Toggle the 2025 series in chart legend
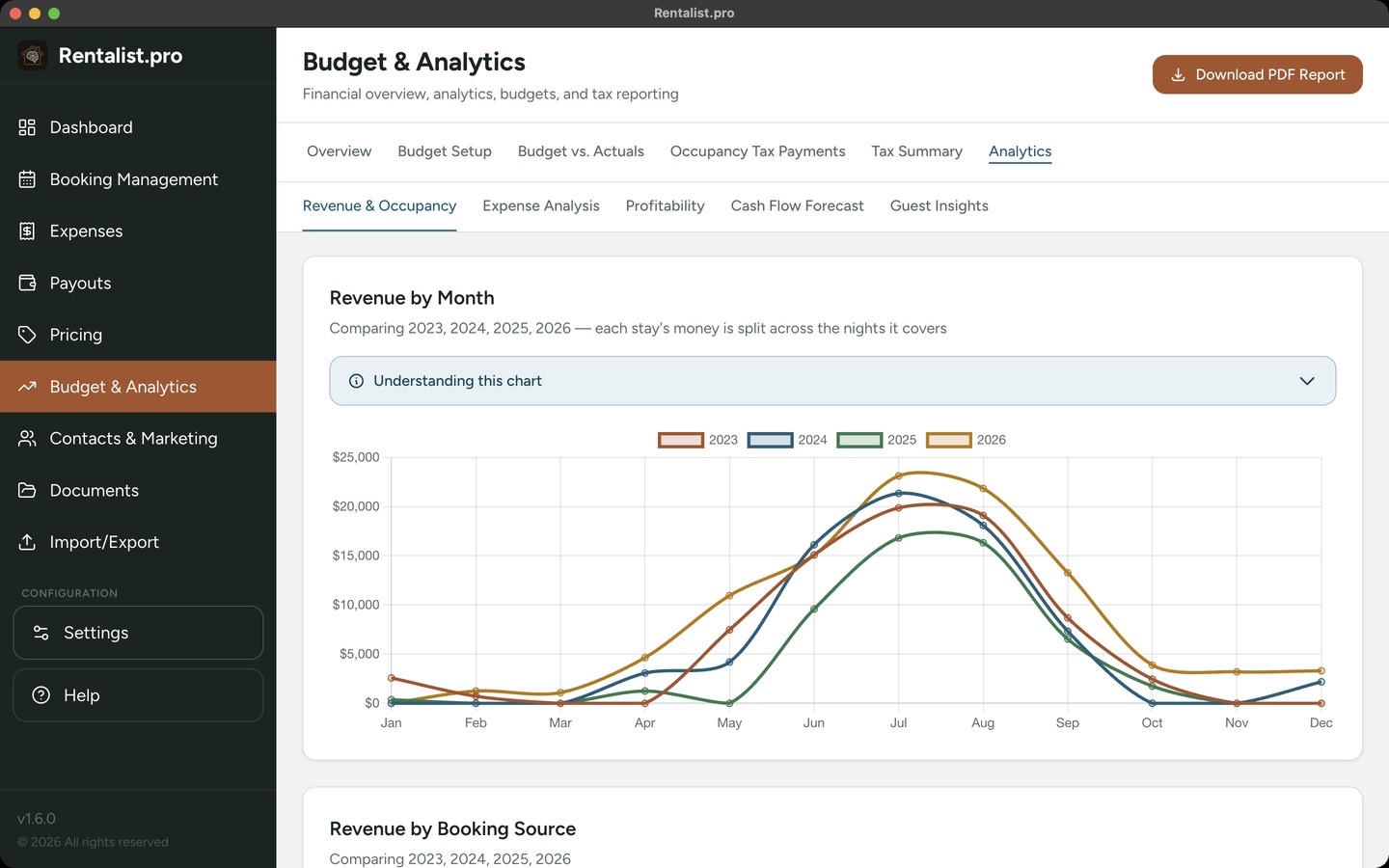This screenshot has width=1389, height=868. click(x=877, y=440)
